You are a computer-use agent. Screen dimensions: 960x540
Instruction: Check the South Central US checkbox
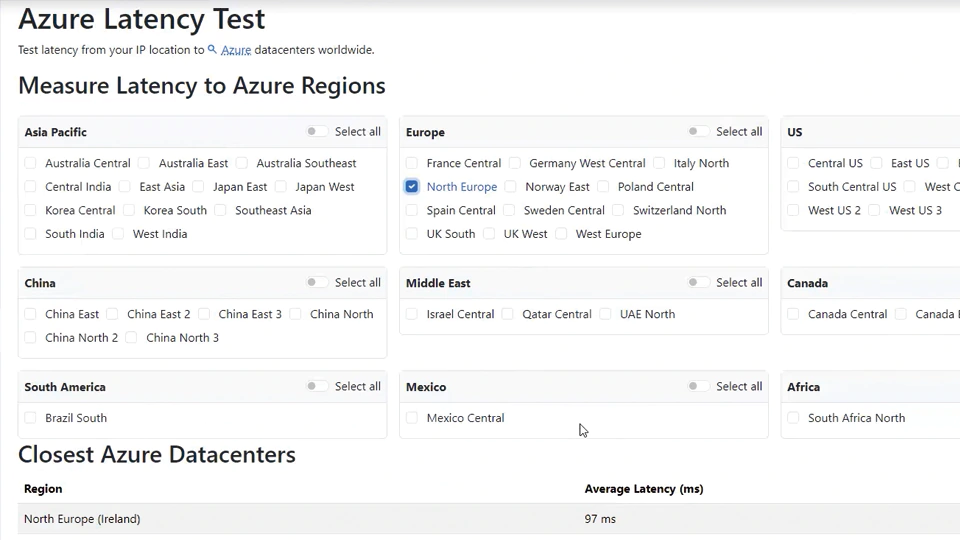pos(793,187)
